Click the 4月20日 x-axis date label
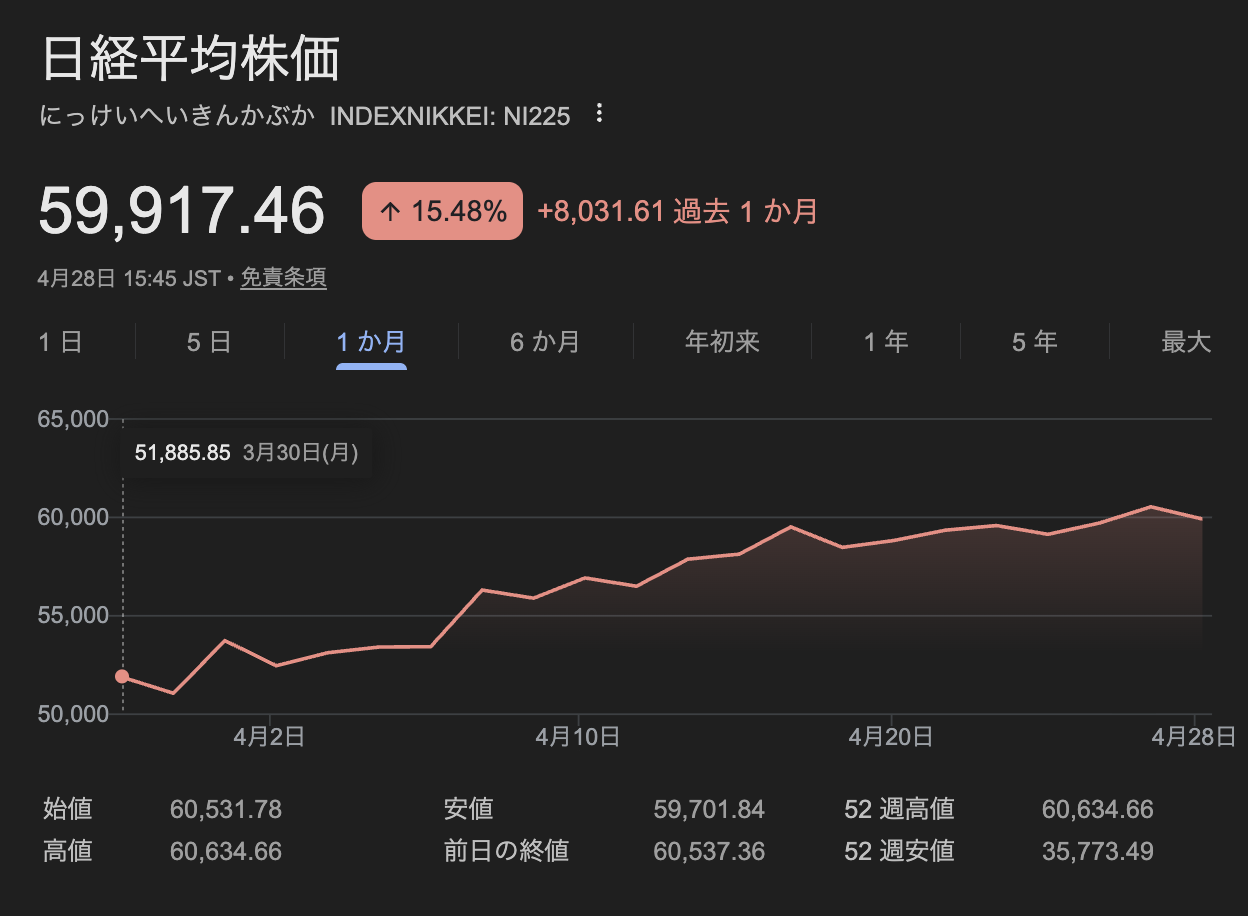The width and height of the screenshot is (1248, 916). 890,738
